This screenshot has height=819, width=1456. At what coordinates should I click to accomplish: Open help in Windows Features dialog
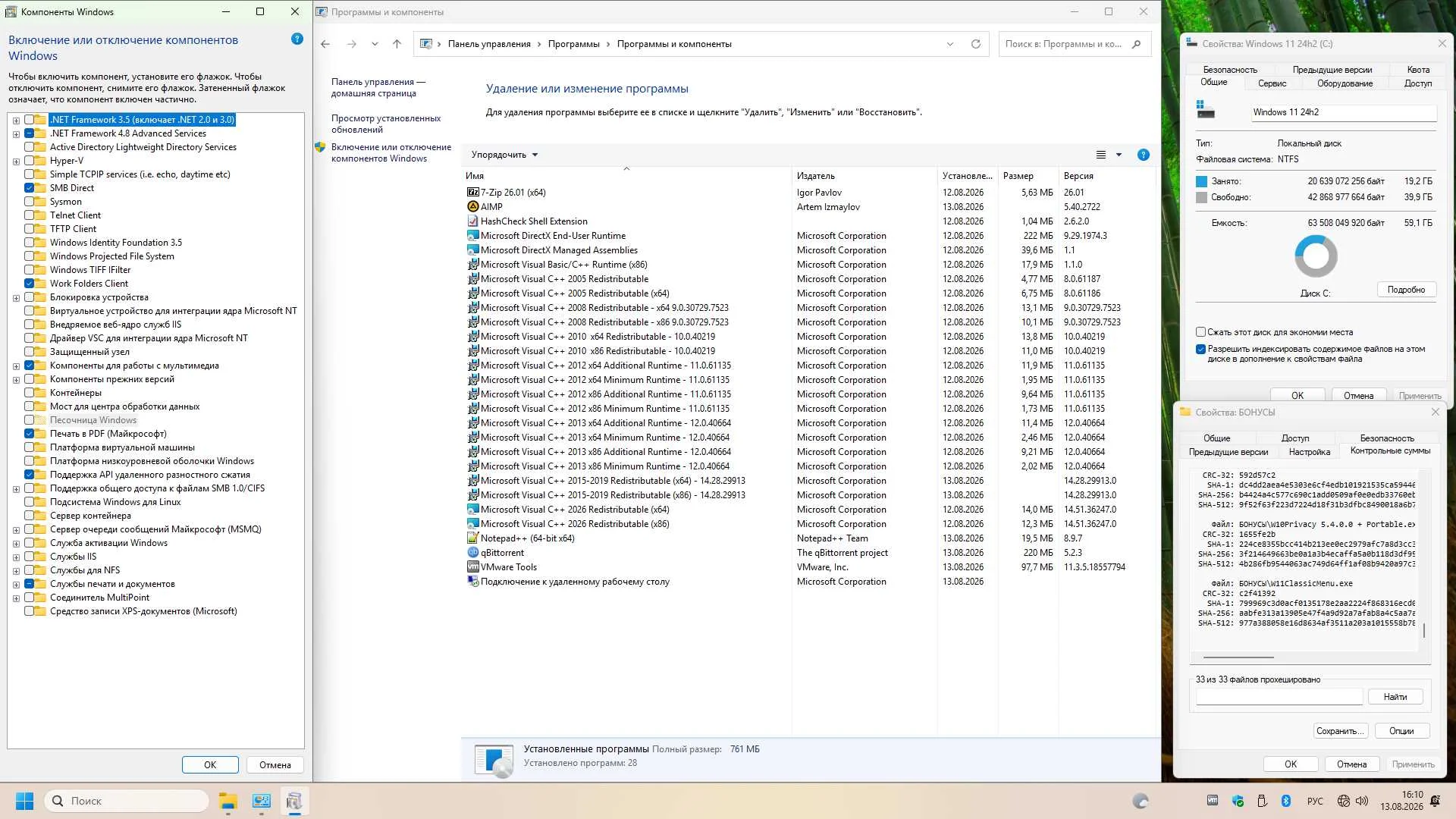[x=297, y=39]
